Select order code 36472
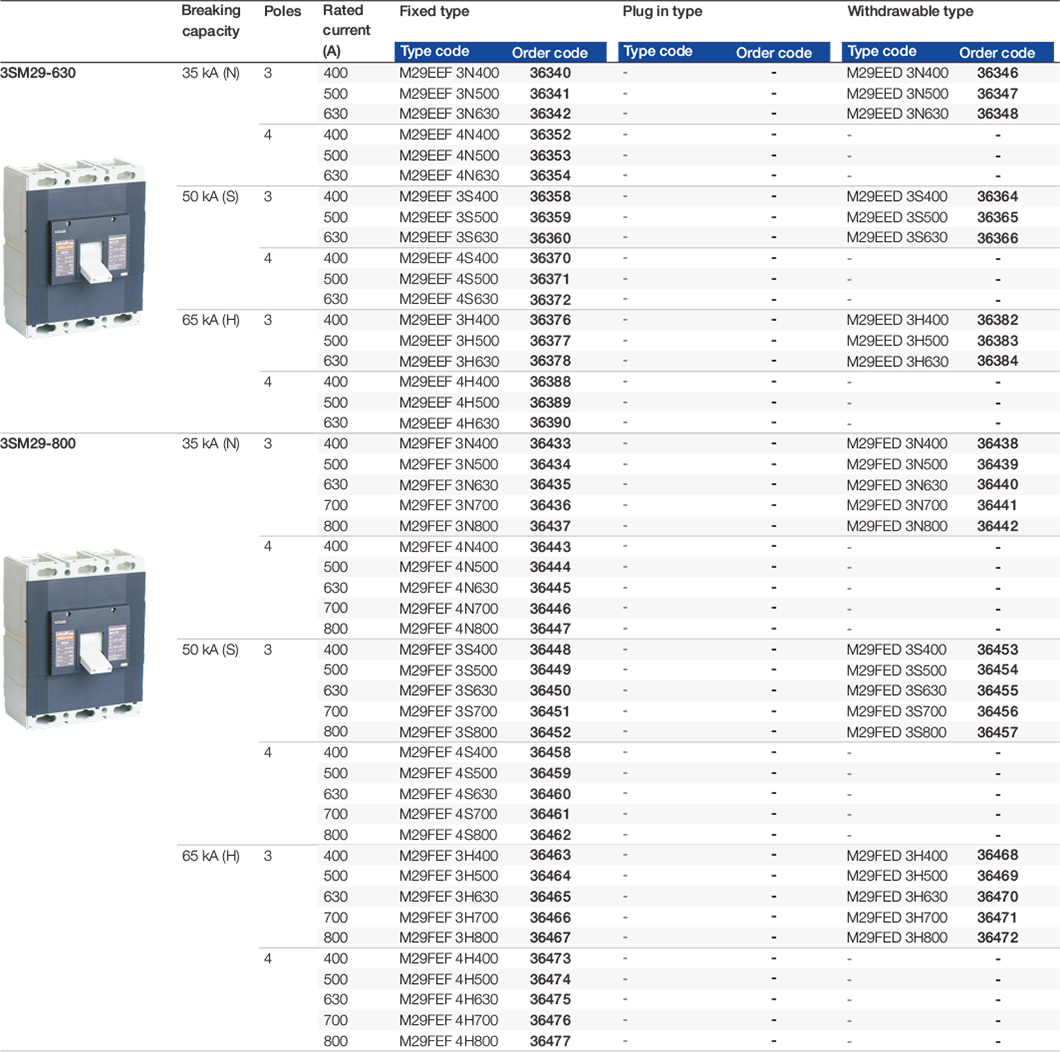This screenshot has width=1060, height=1052. click(997, 938)
